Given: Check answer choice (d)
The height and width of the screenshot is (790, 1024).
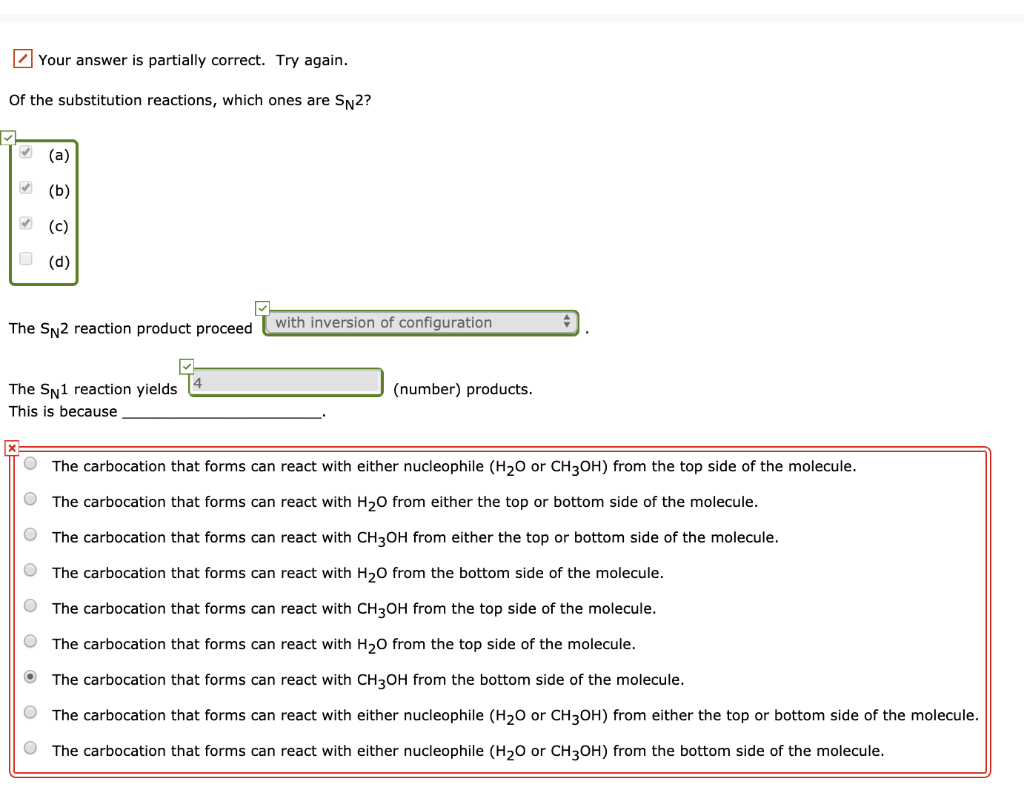Looking at the screenshot, I should 25,258.
